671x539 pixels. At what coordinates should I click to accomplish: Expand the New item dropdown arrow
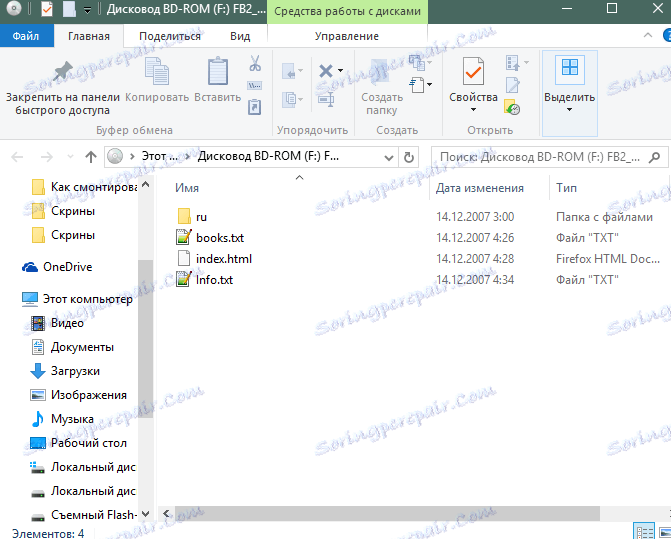[429, 63]
